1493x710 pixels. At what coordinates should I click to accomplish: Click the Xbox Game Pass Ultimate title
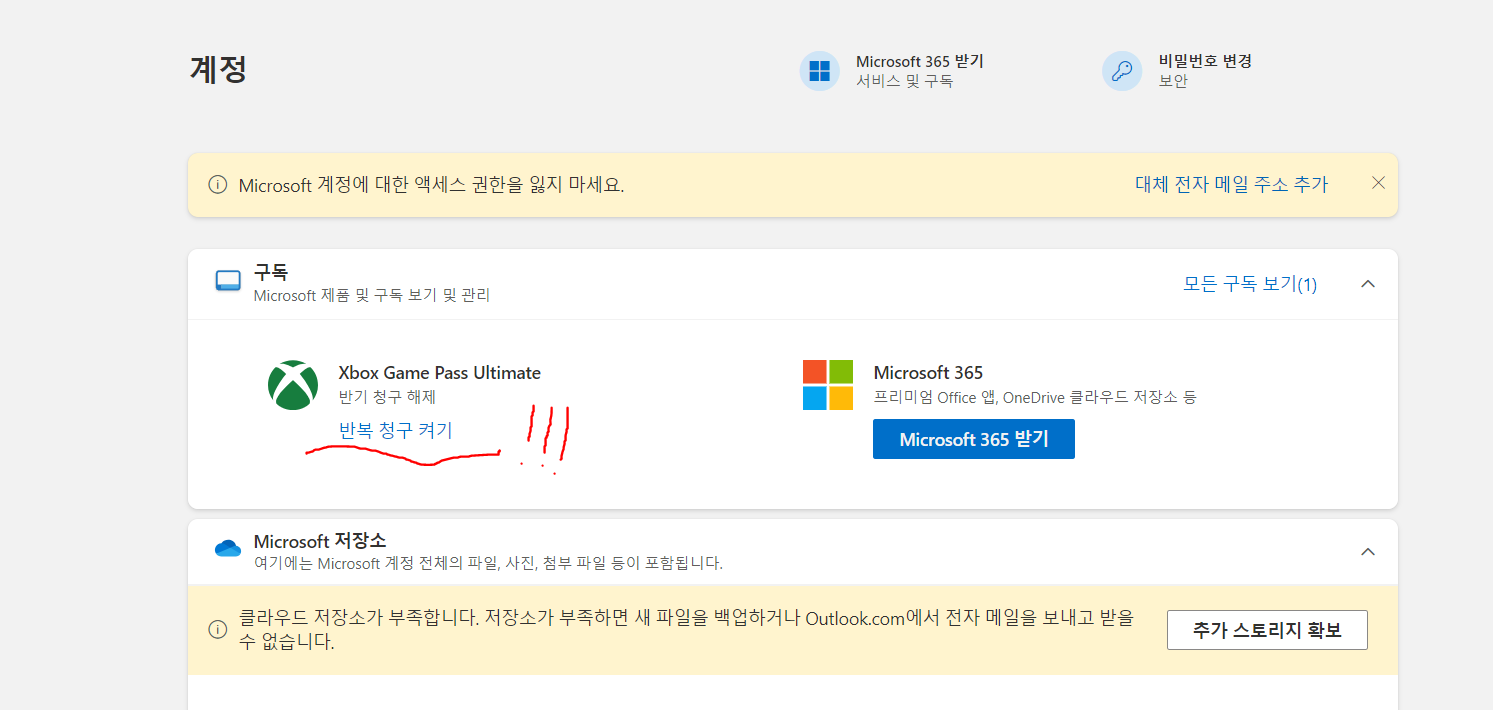(440, 373)
